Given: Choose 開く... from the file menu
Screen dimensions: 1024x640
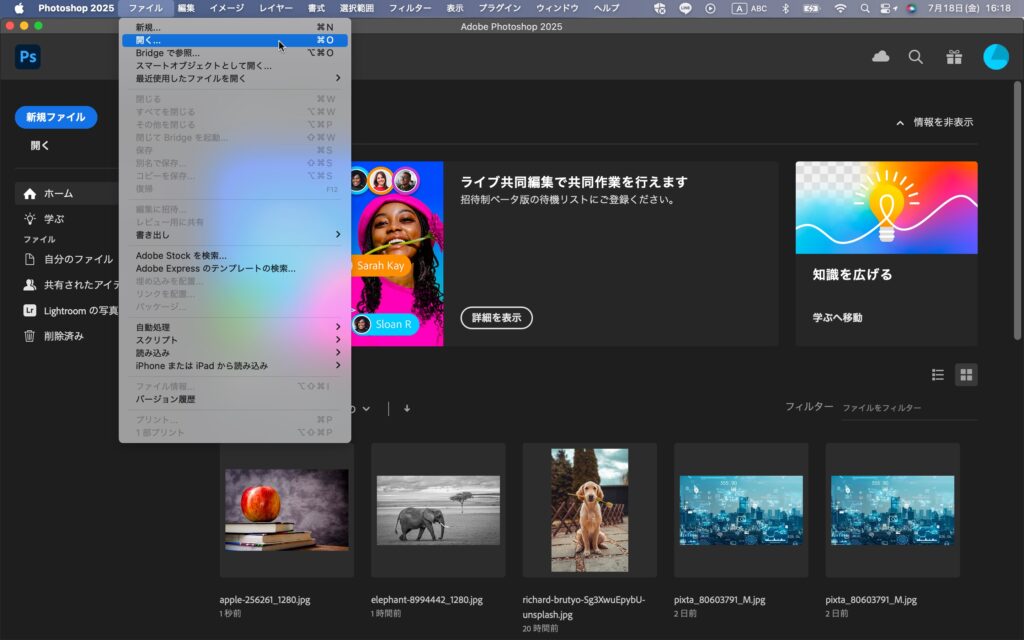Looking at the screenshot, I should click(235, 40).
